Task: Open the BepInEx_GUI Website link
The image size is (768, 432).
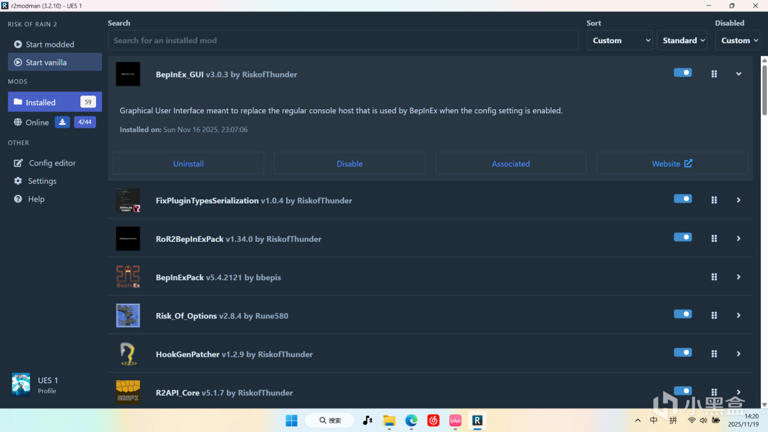Action: pyautogui.click(x=672, y=164)
